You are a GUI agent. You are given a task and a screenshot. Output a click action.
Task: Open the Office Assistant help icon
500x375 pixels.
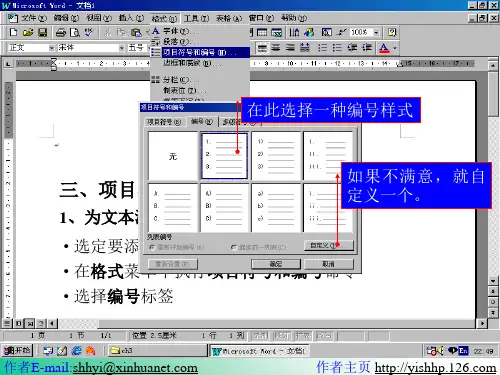tap(392, 32)
